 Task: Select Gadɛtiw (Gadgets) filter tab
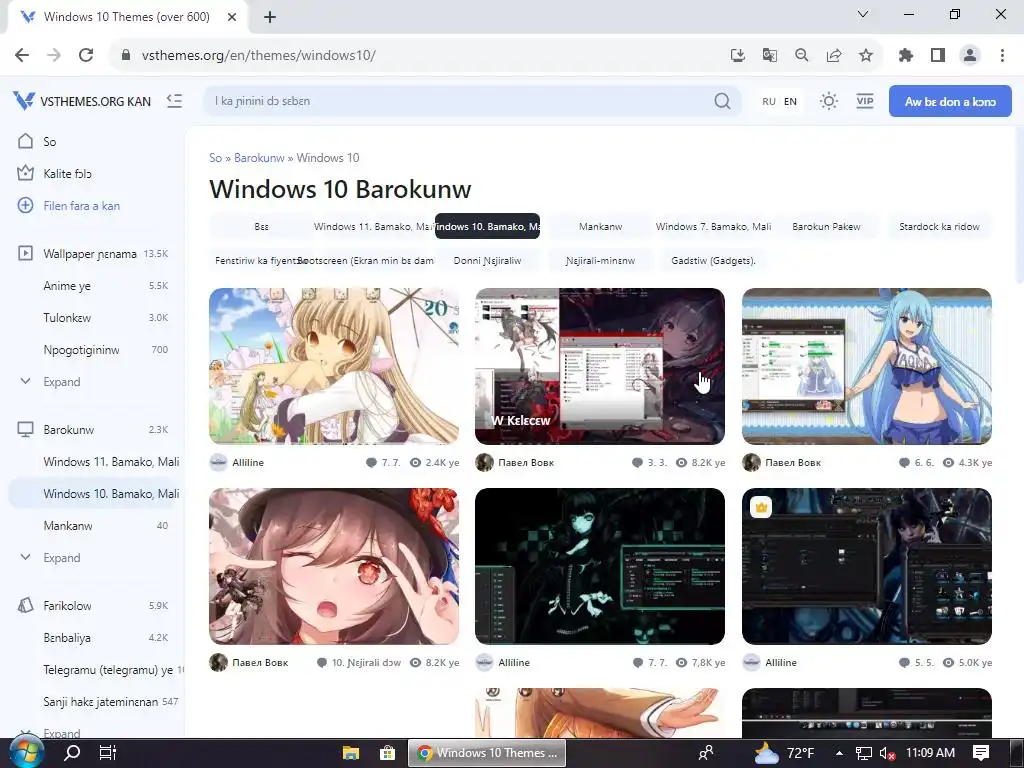(x=713, y=261)
